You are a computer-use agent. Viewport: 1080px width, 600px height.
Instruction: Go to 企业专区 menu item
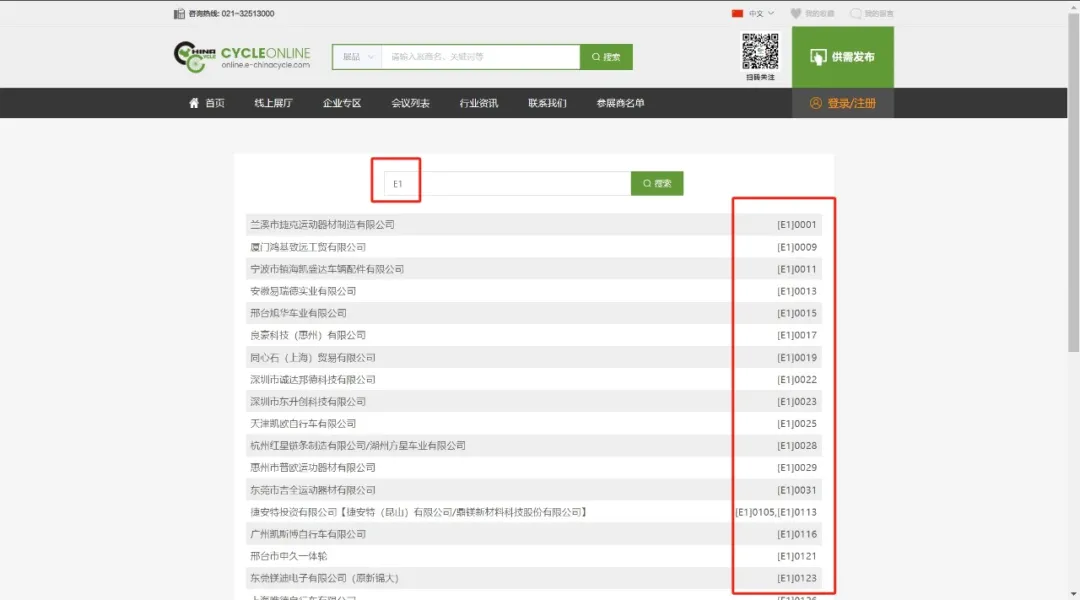342,103
